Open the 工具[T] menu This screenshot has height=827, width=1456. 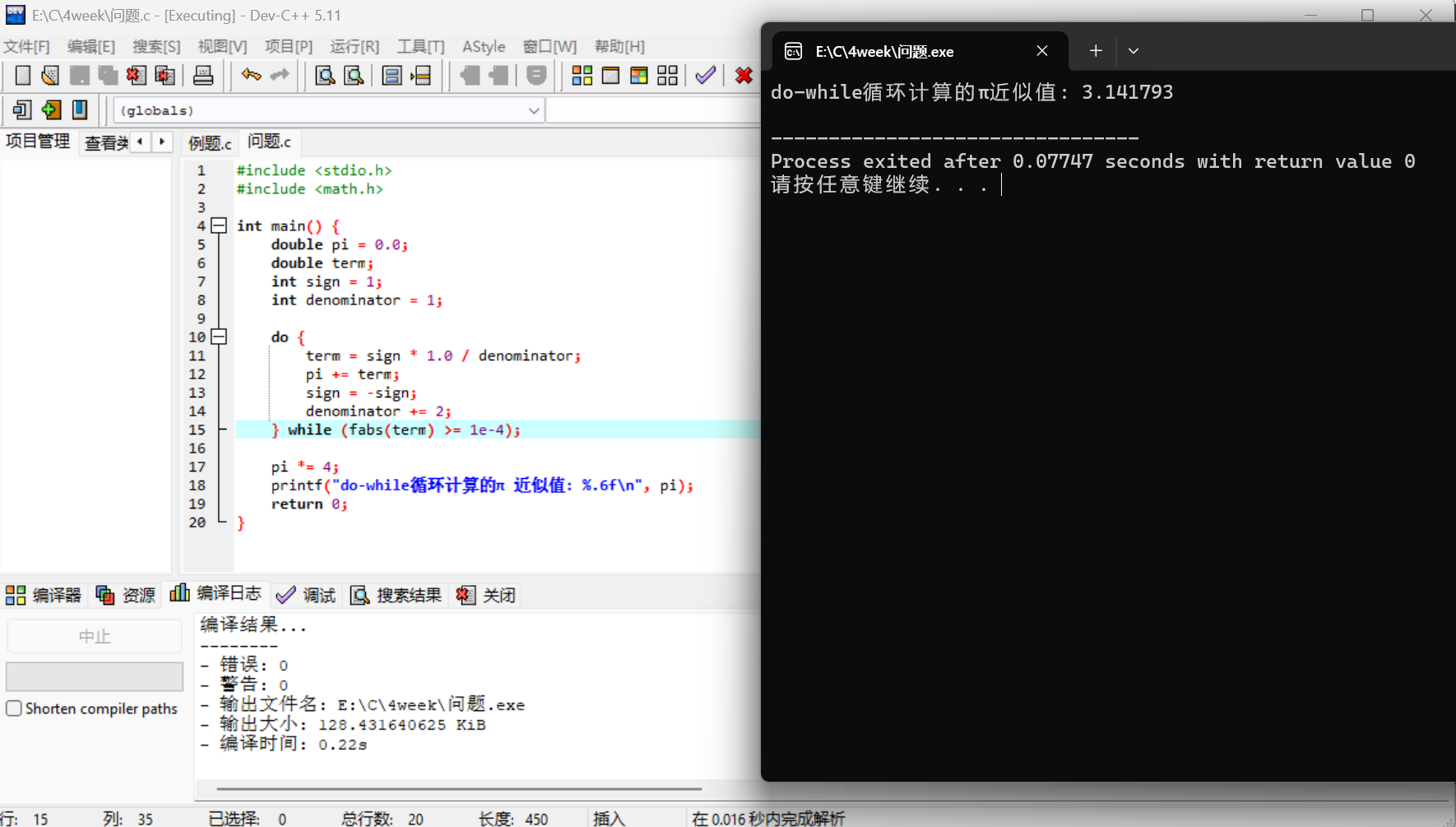[421, 47]
